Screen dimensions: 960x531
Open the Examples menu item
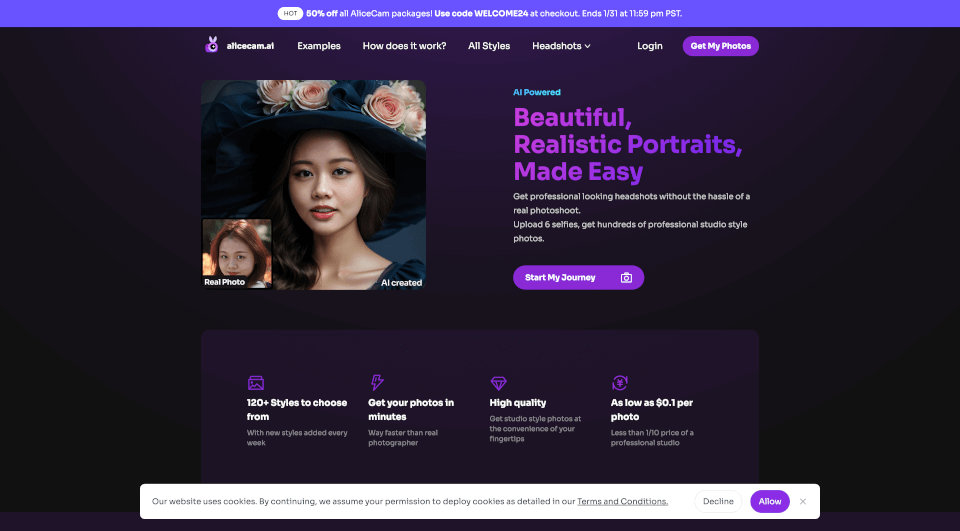pos(319,46)
